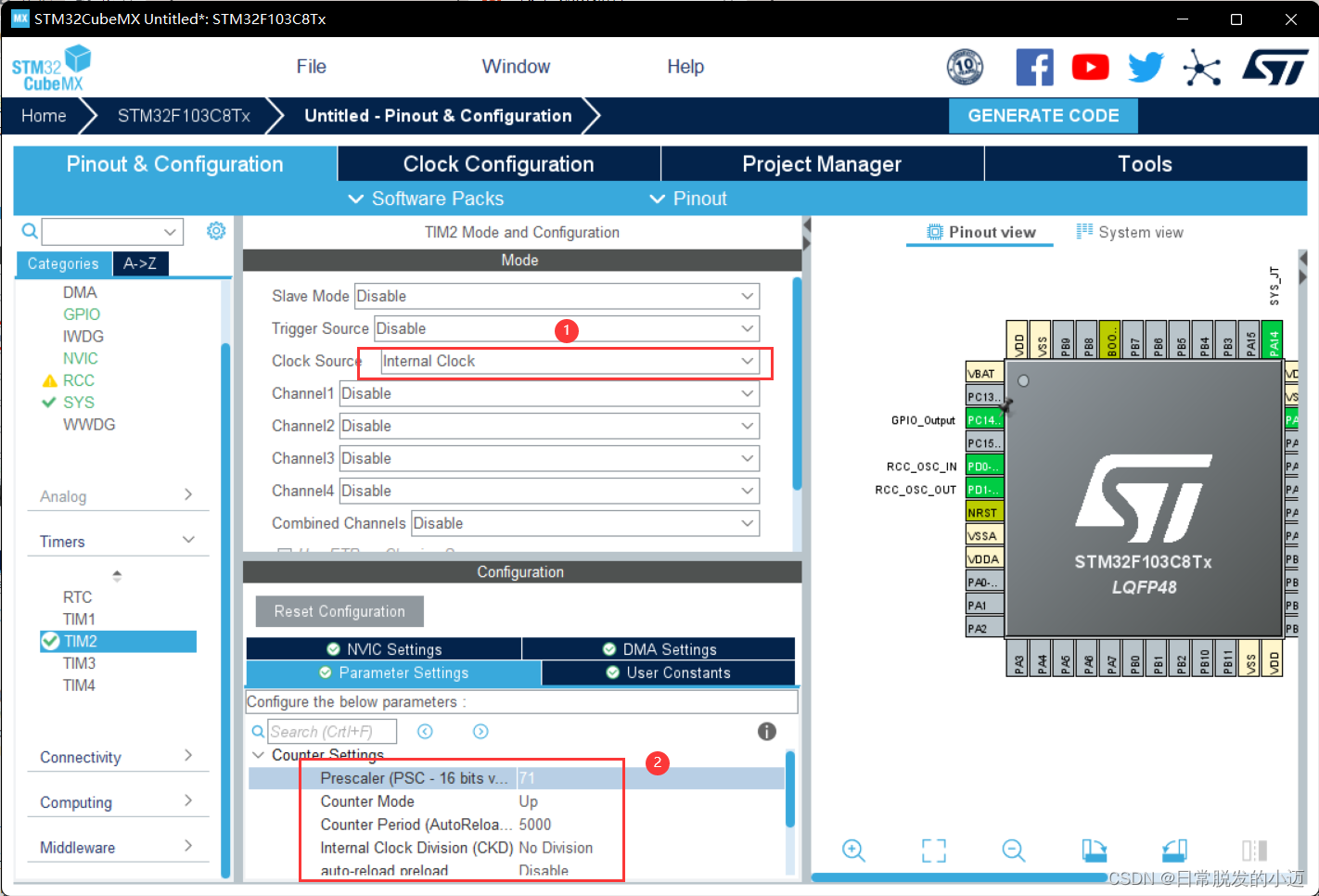Click the NRST pin on the chip
Image resolution: width=1319 pixels, height=896 pixels.
[x=984, y=513]
